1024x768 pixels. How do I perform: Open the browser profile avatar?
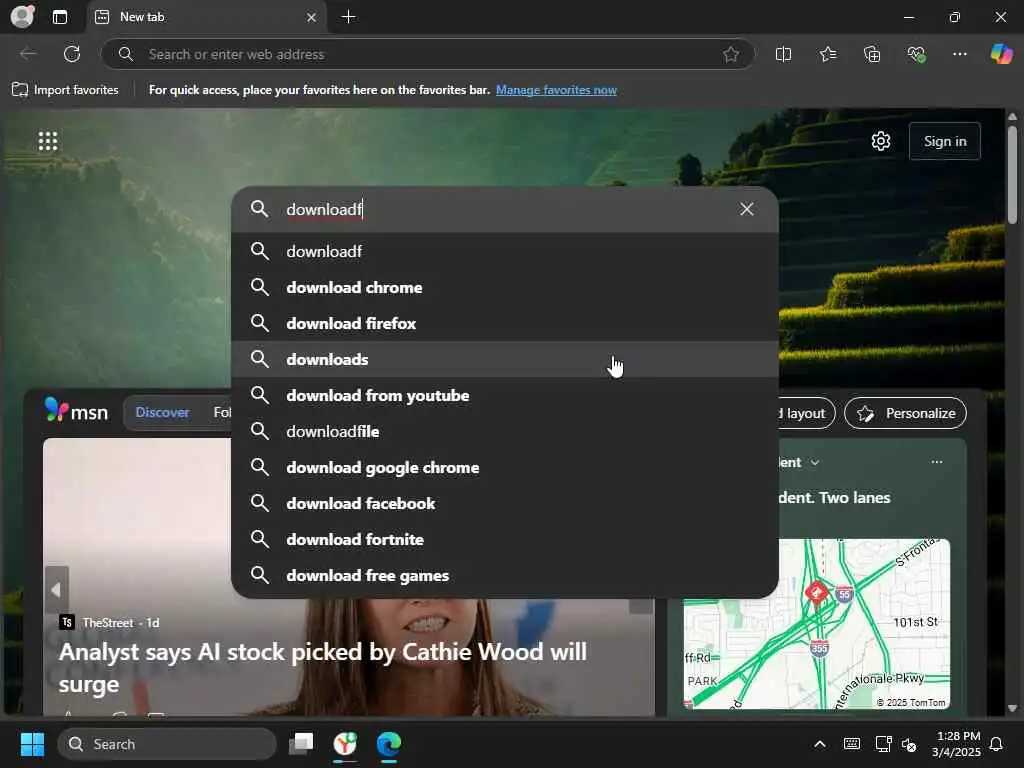pyautogui.click(x=22, y=16)
